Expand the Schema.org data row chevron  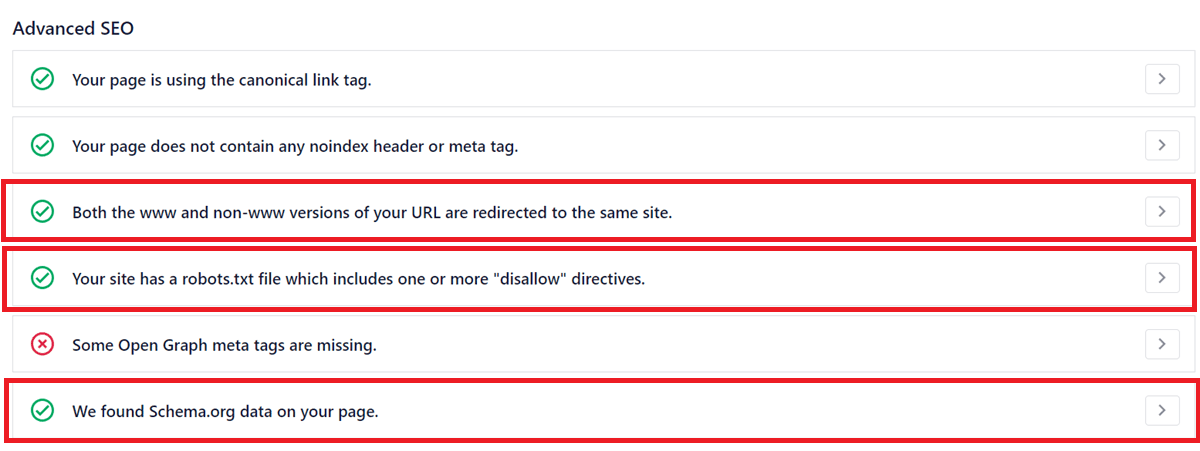[x=1162, y=410]
